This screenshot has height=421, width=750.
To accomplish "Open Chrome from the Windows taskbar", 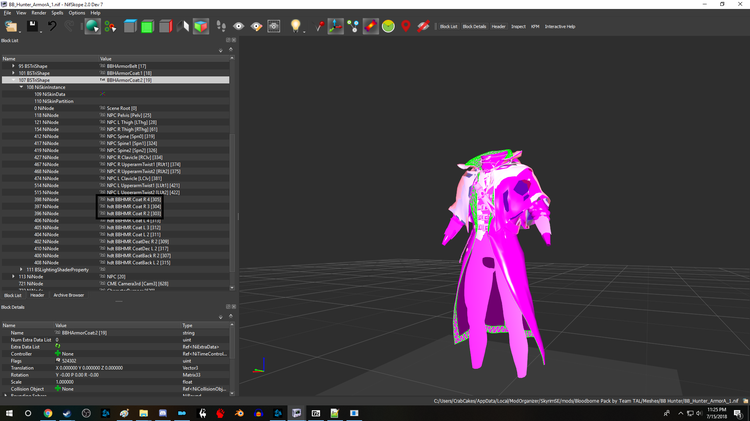I will (47, 413).
